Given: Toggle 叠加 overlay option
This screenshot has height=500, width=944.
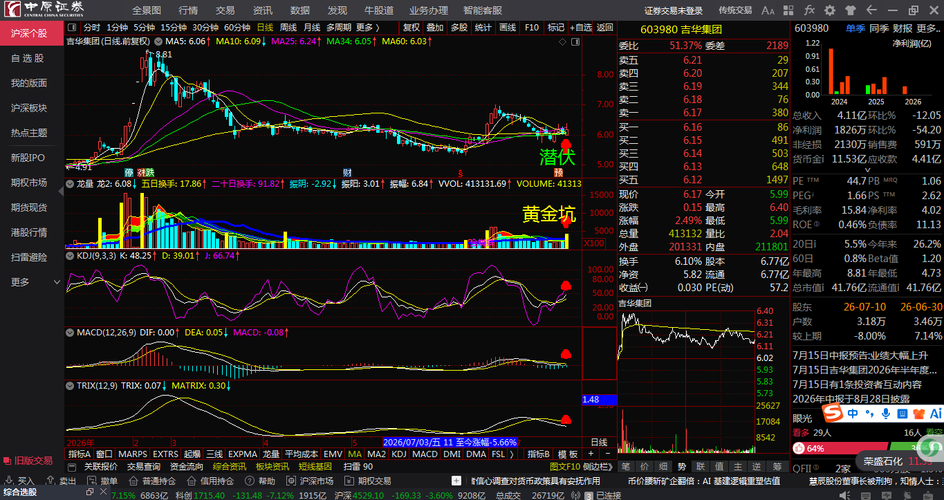Looking at the screenshot, I should click(435, 28).
